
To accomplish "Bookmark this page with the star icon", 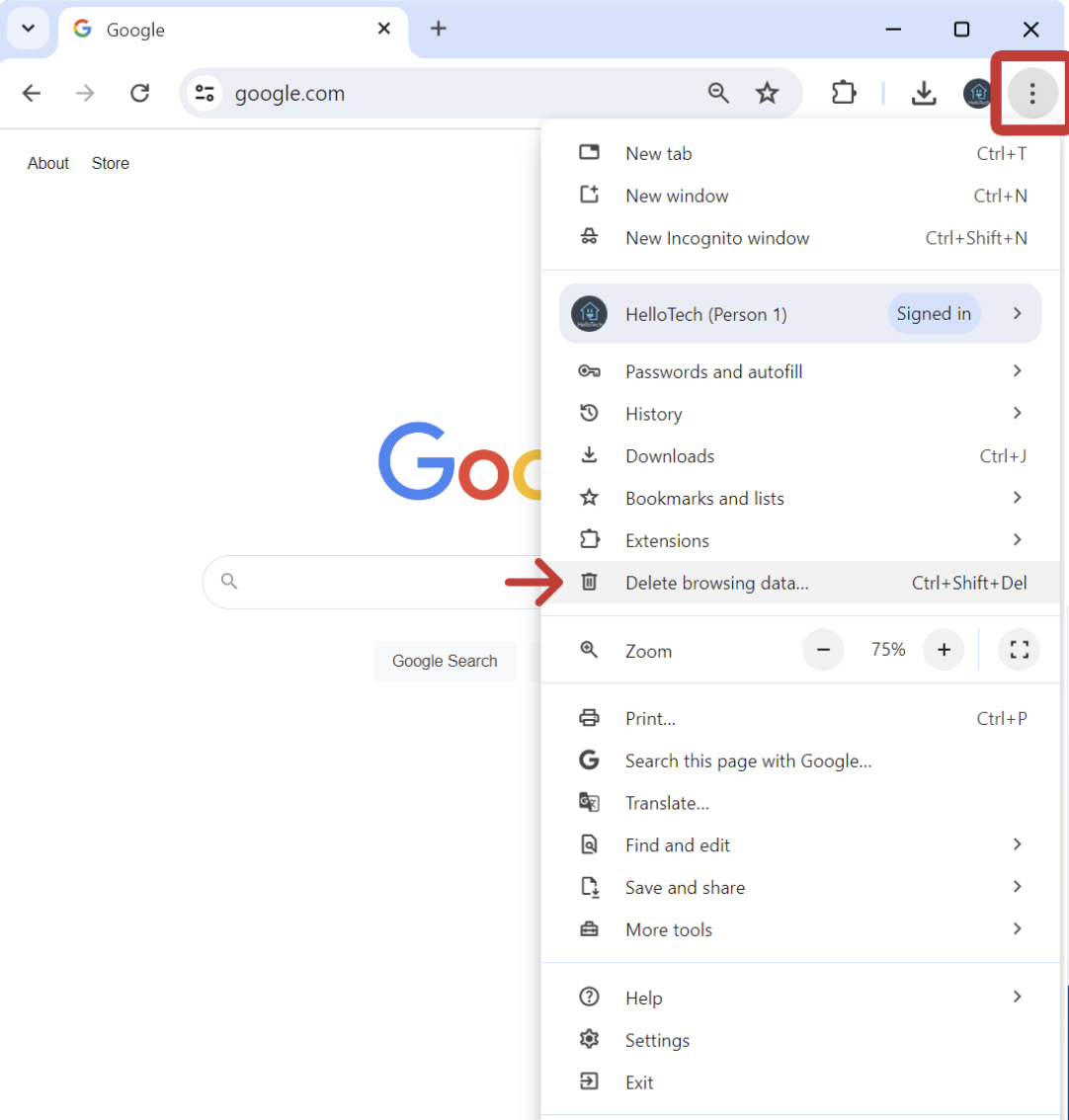I will [767, 93].
